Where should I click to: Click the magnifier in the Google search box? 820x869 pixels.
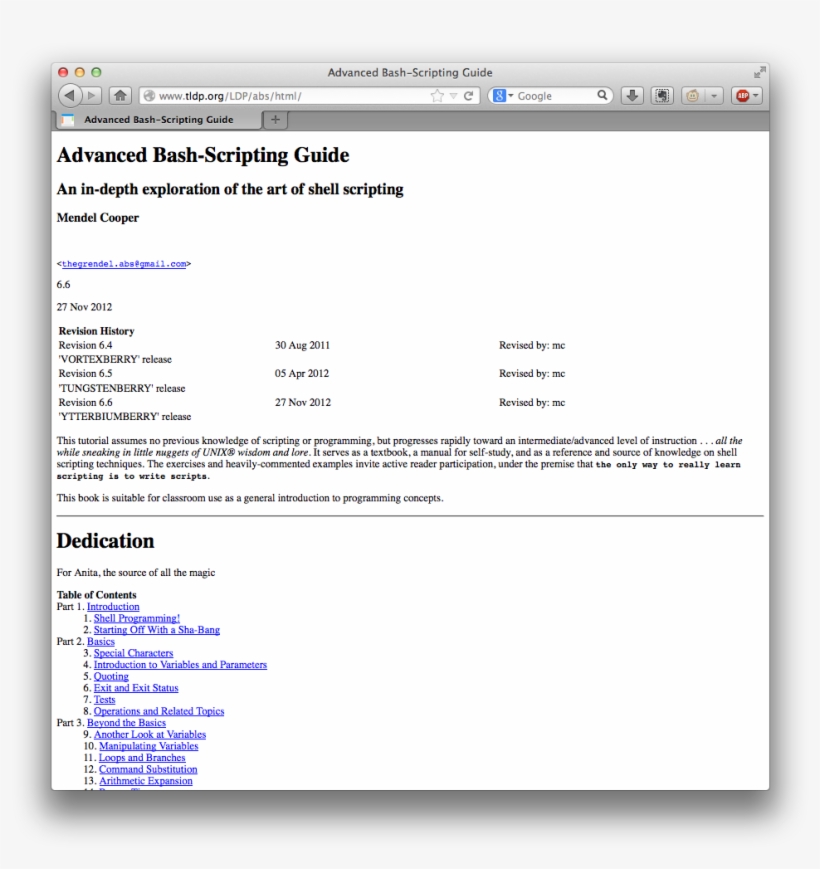(x=602, y=95)
